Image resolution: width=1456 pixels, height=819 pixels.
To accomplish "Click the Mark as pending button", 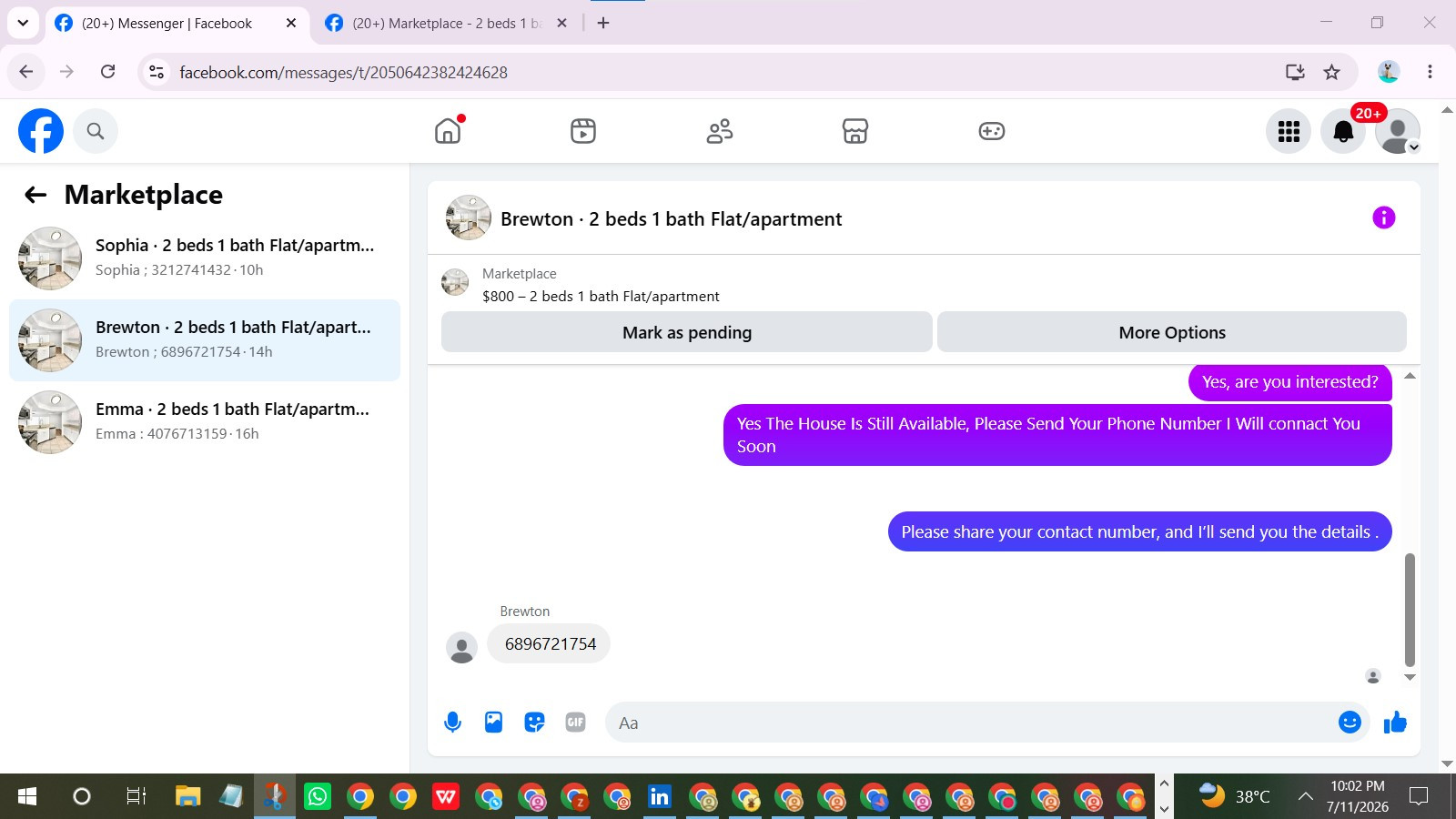I will tap(687, 332).
